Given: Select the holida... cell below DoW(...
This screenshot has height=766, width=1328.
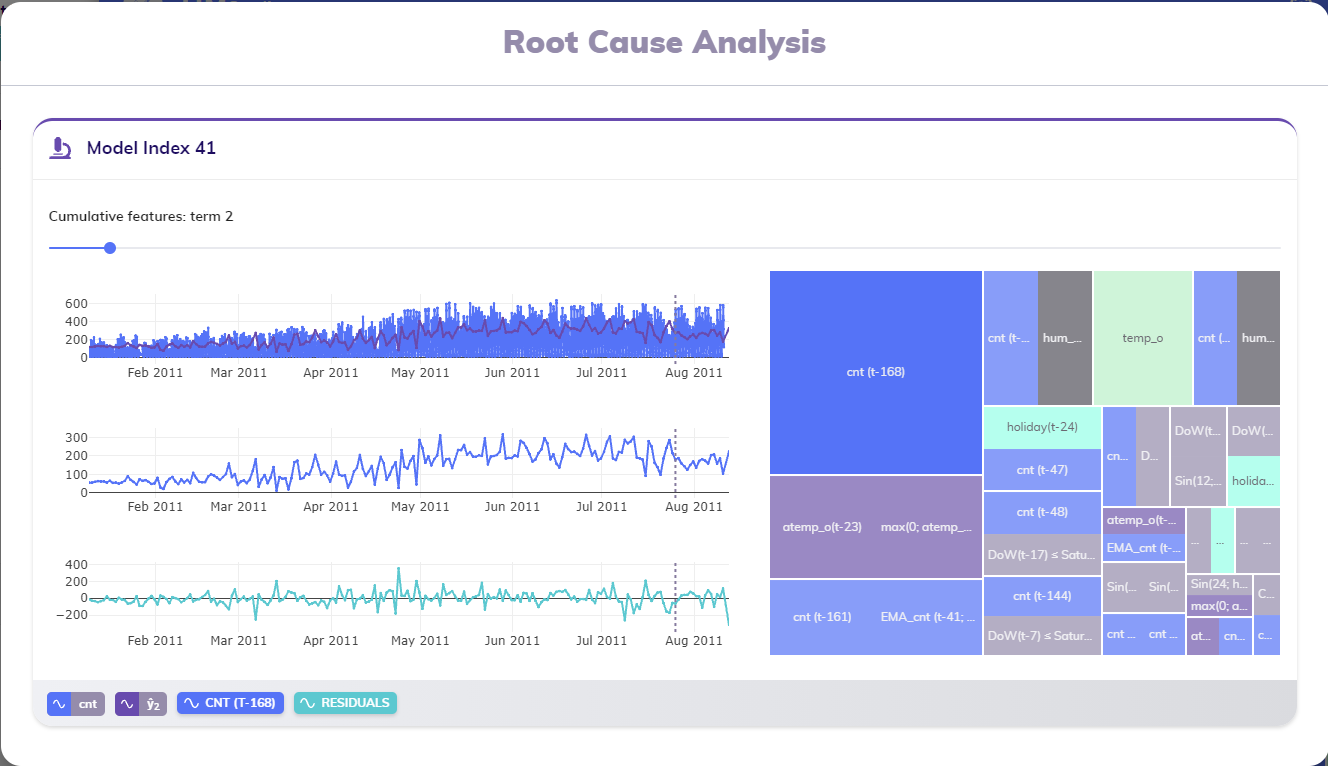Looking at the screenshot, I should pos(1254,481).
